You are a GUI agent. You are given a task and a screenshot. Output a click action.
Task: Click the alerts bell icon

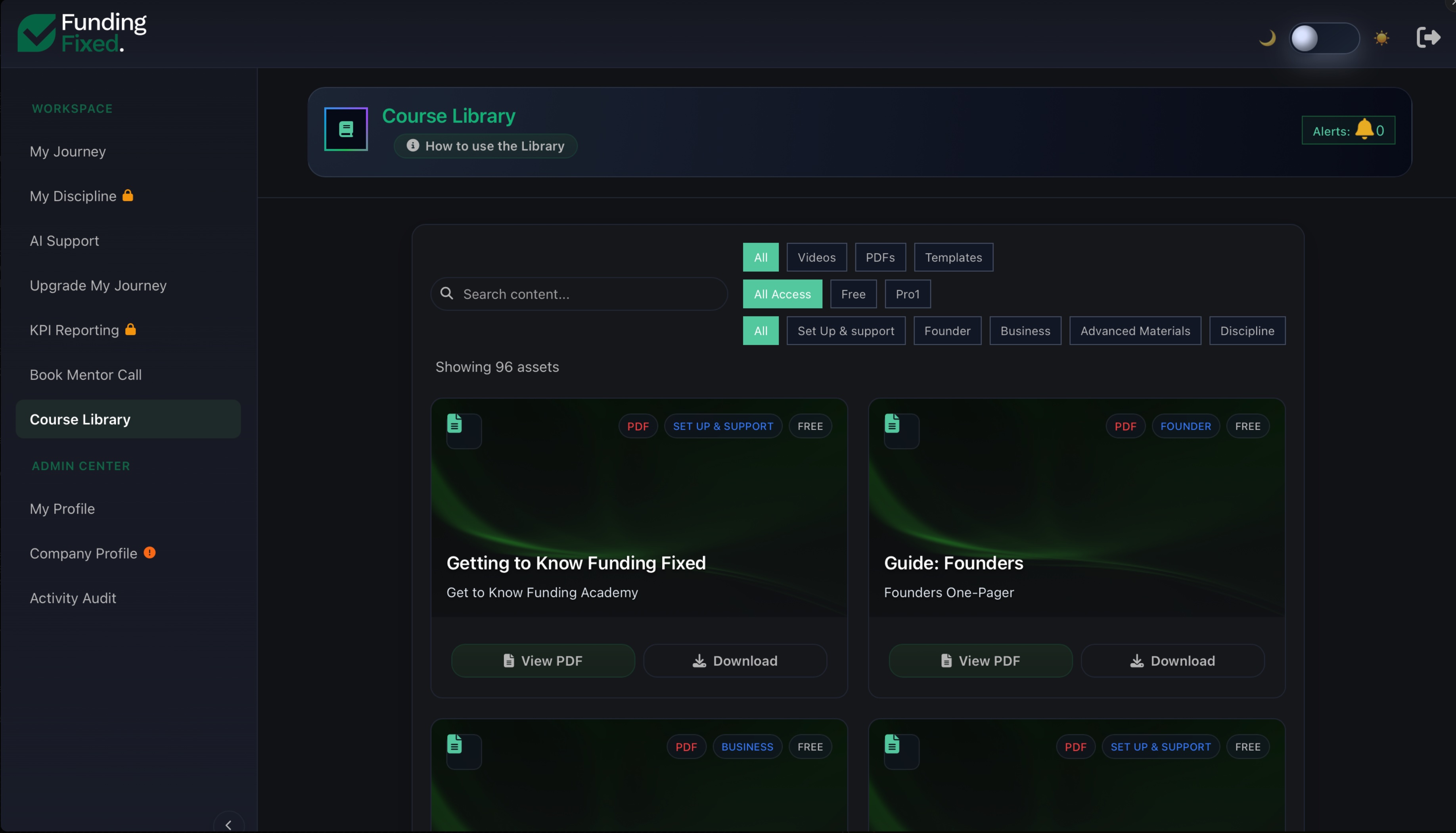point(1364,129)
